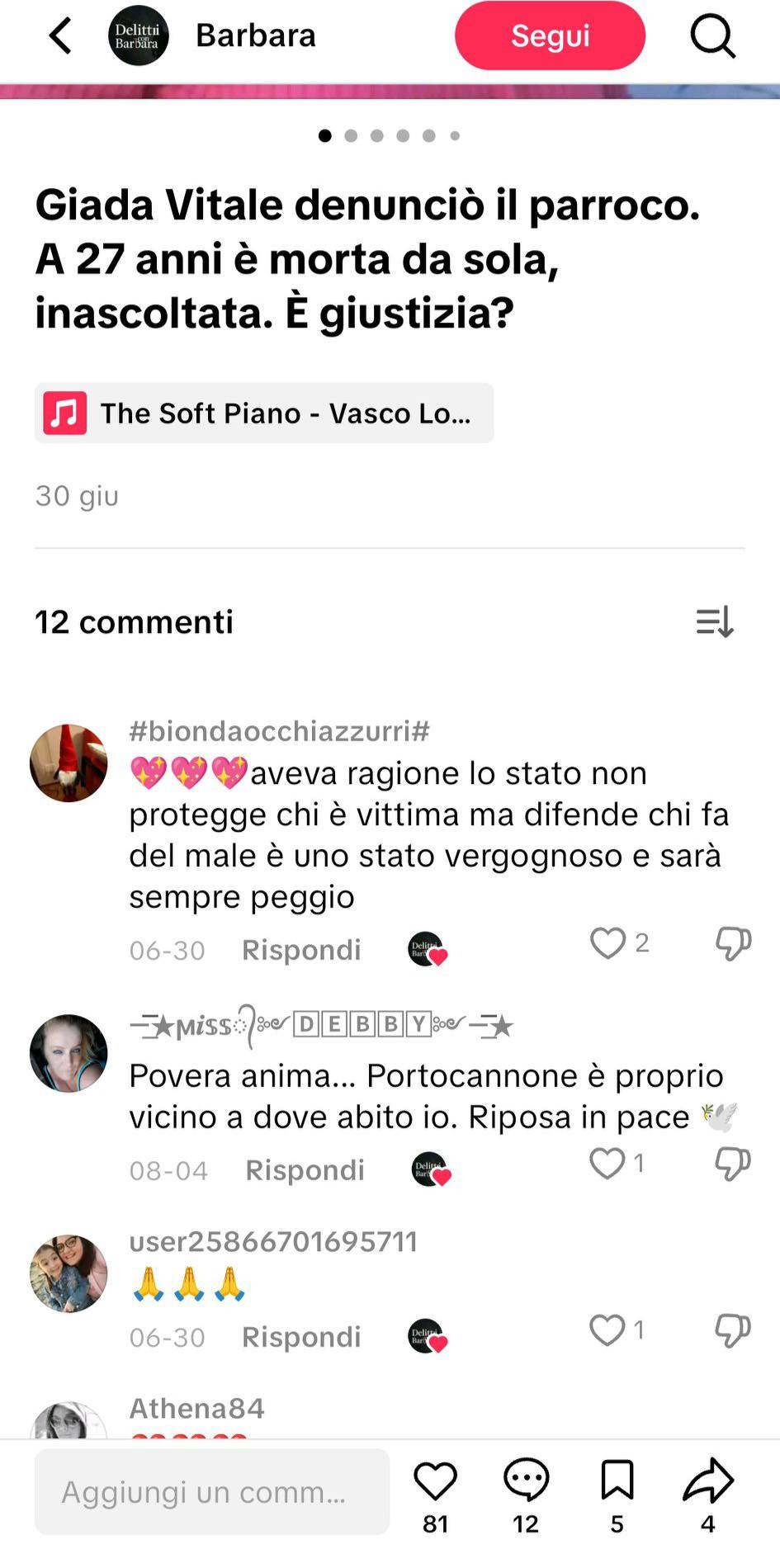The height and width of the screenshot is (1568, 780).
Task: Share the post with arrow icon
Action: (x=708, y=1480)
